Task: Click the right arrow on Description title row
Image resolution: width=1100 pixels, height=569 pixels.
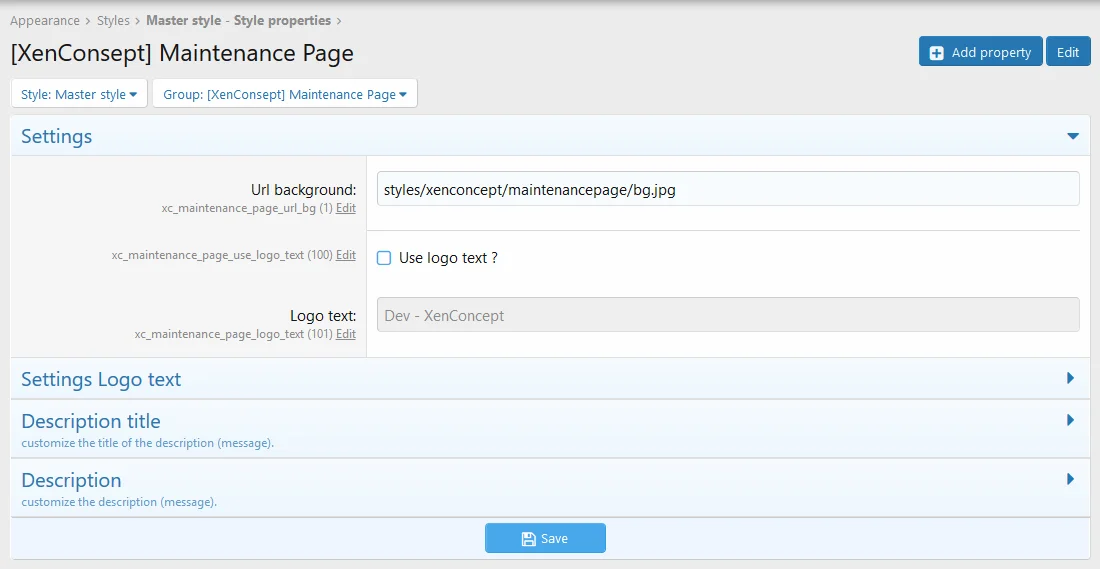Action: pos(1070,421)
